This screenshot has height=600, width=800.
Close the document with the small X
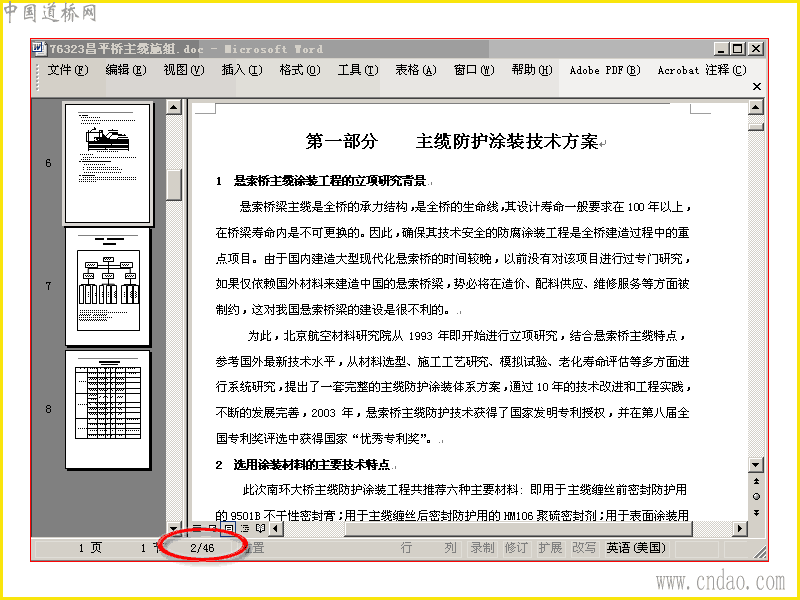[757, 87]
